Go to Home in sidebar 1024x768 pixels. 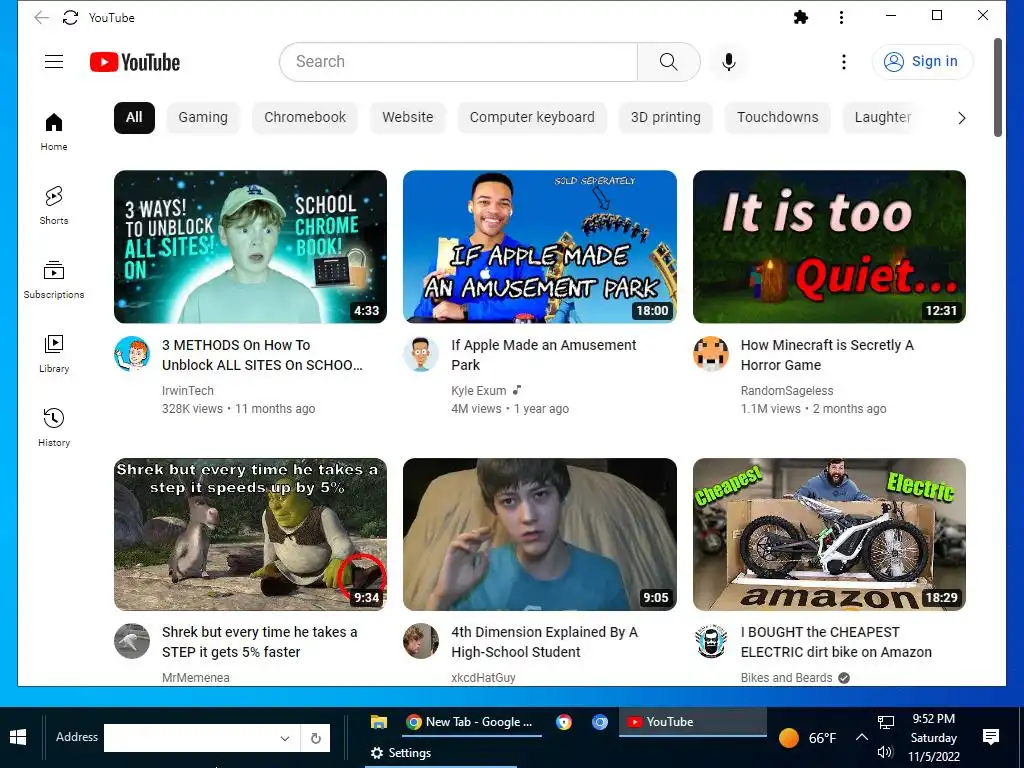pyautogui.click(x=54, y=131)
